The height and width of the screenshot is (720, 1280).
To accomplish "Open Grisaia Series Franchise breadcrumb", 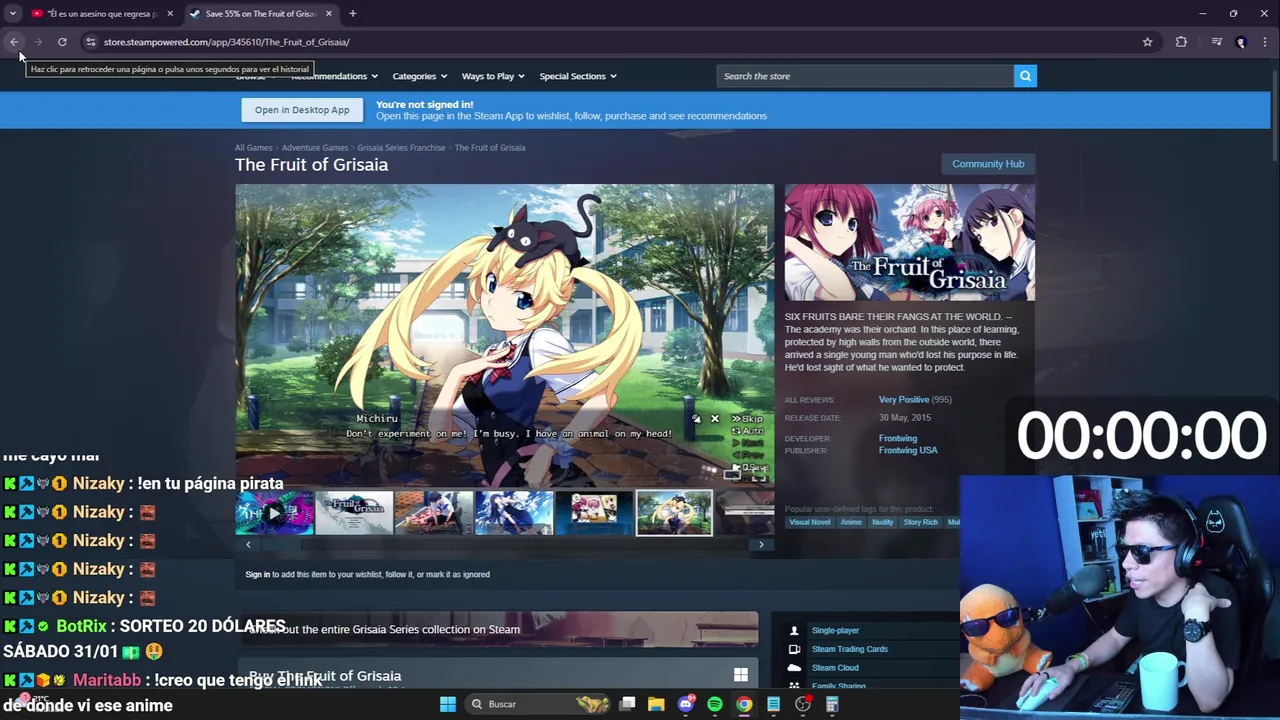I will point(401,147).
